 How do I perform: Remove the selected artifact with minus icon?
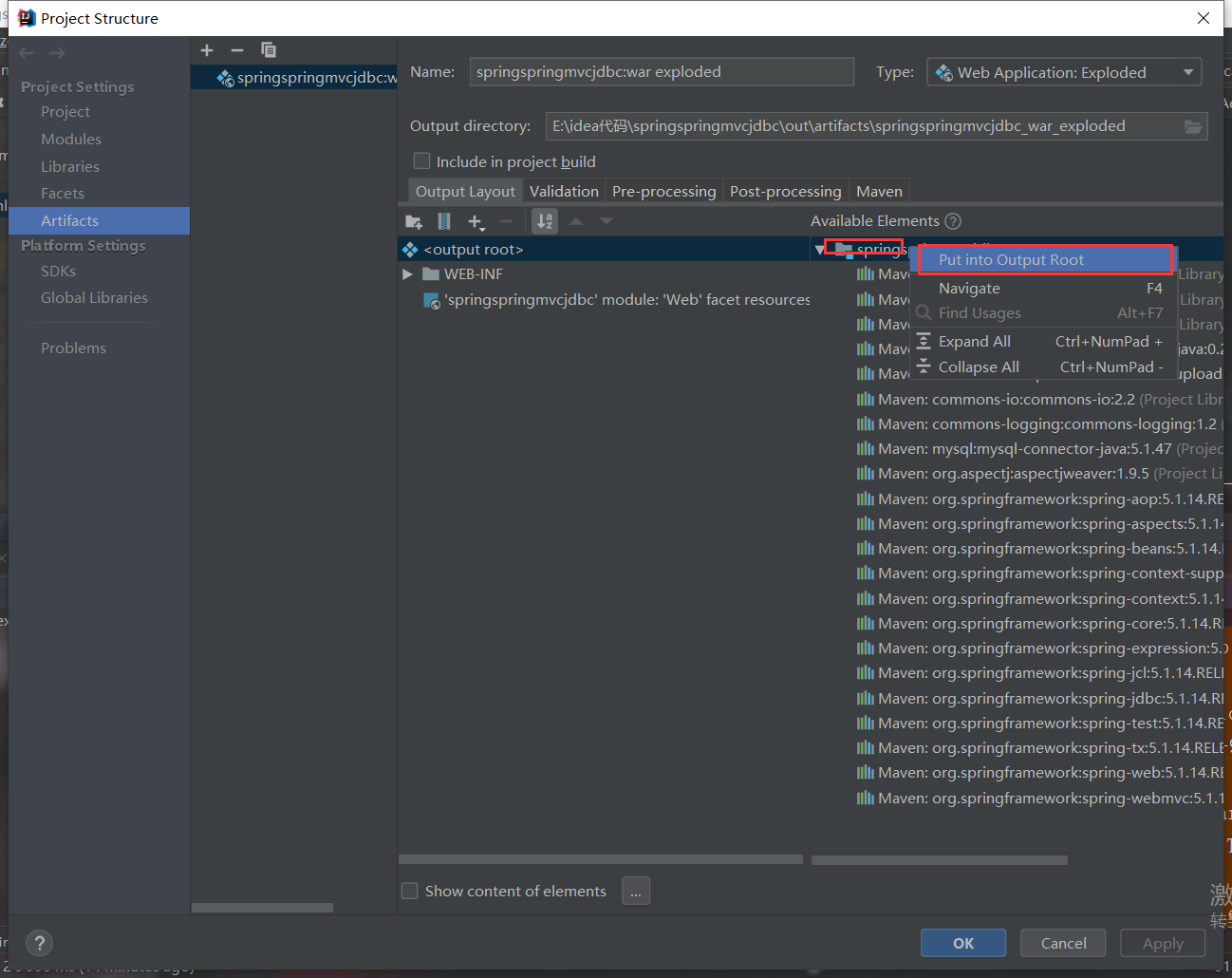click(x=237, y=50)
